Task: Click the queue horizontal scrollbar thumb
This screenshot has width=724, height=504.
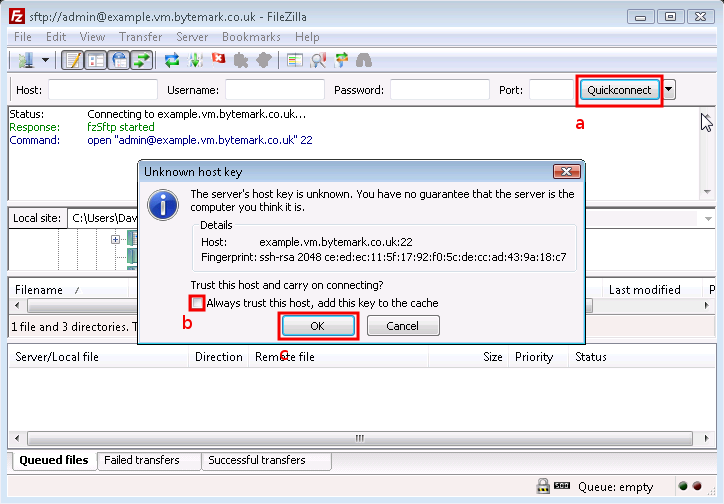Action: (x=360, y=438)
